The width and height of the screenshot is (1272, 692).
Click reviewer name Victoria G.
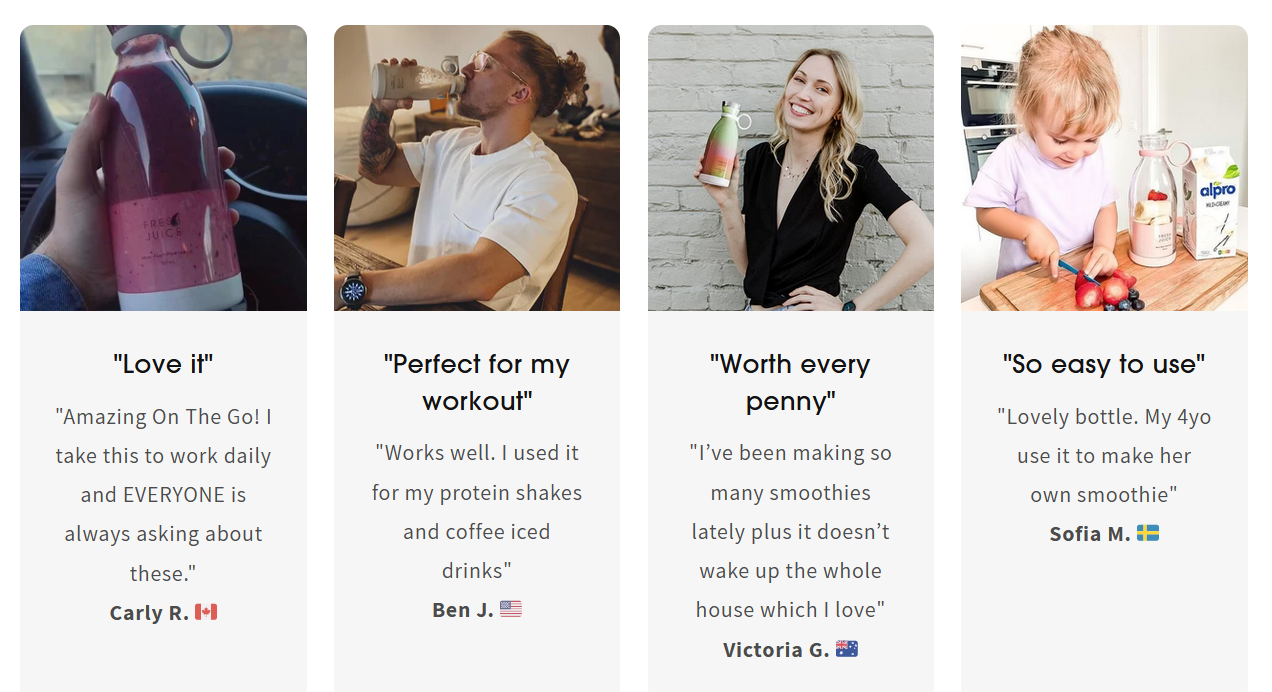click(x=776, y=650)
